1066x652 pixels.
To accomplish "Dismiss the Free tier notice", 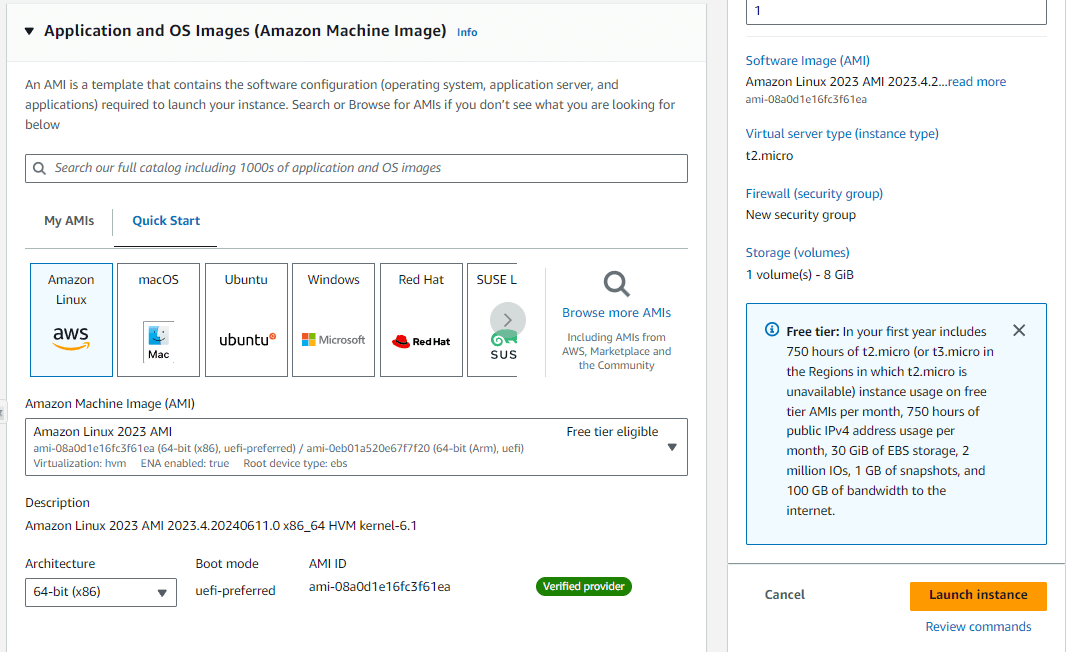I will [x=1018, y=330].
